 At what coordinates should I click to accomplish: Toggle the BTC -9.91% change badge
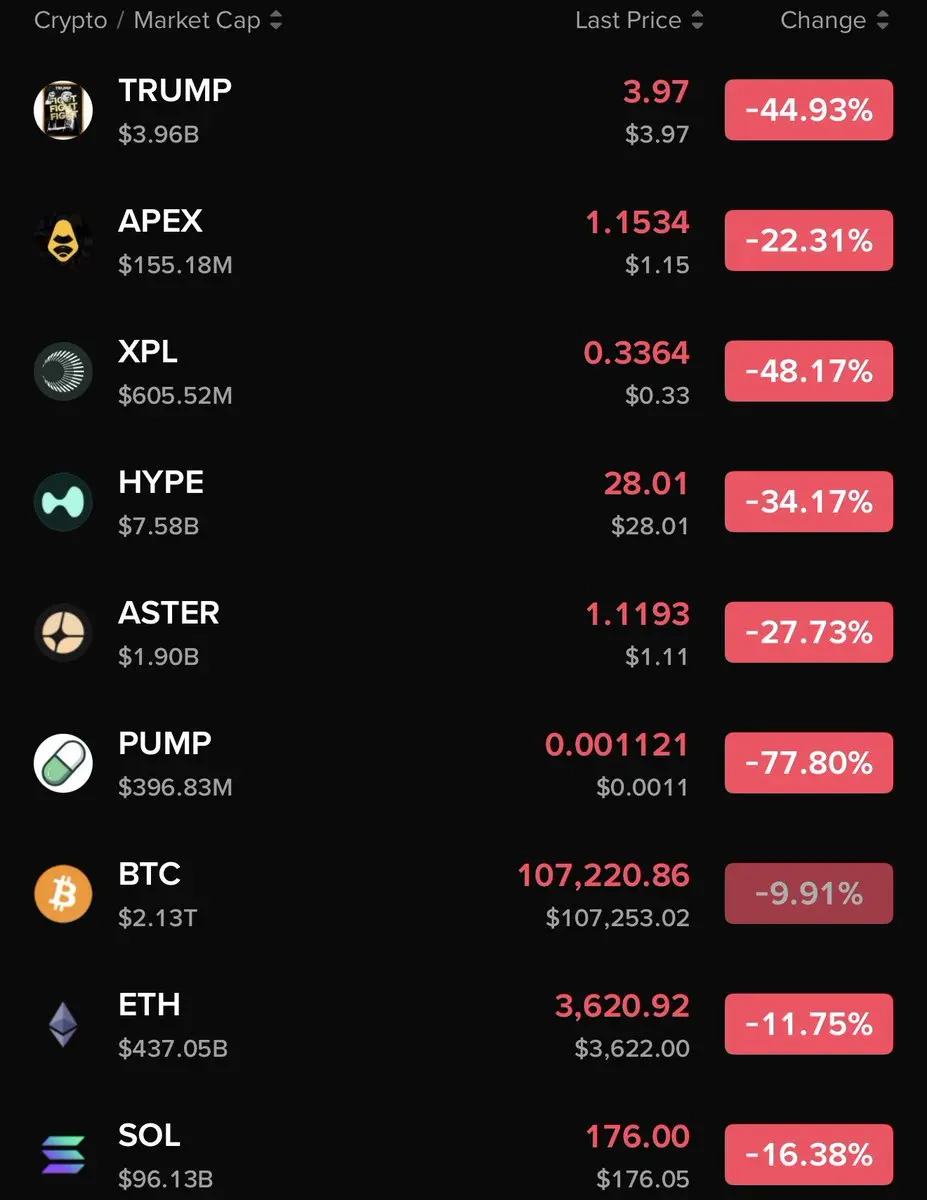809,893
